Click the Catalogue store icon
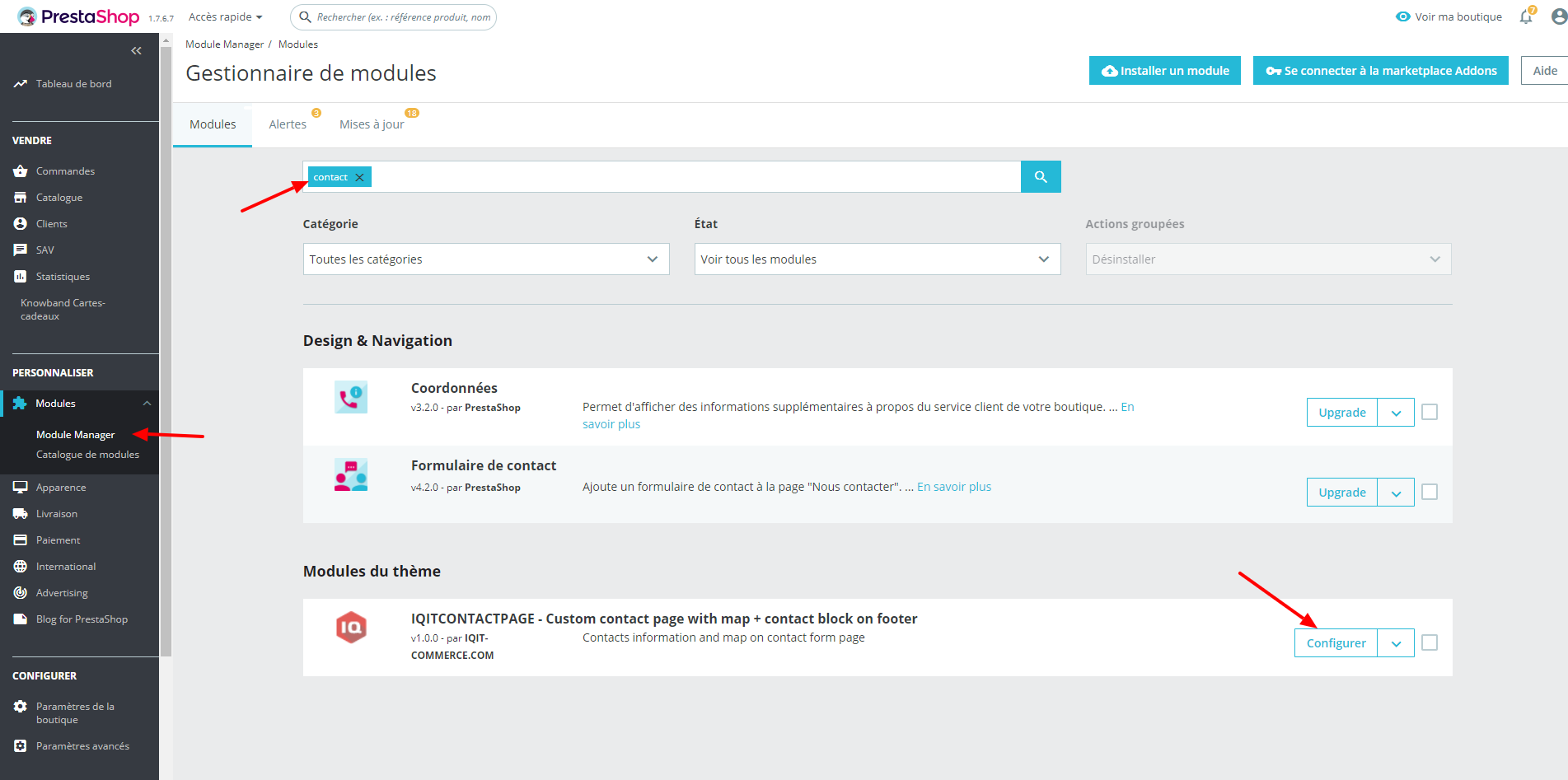 tap(21, 198)
